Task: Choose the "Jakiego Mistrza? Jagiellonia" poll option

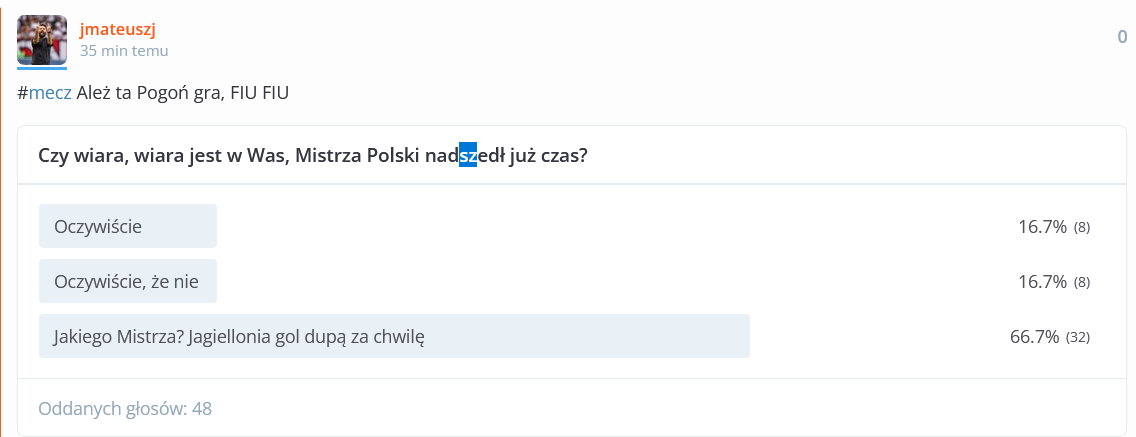Action: [x=240, y=337]
